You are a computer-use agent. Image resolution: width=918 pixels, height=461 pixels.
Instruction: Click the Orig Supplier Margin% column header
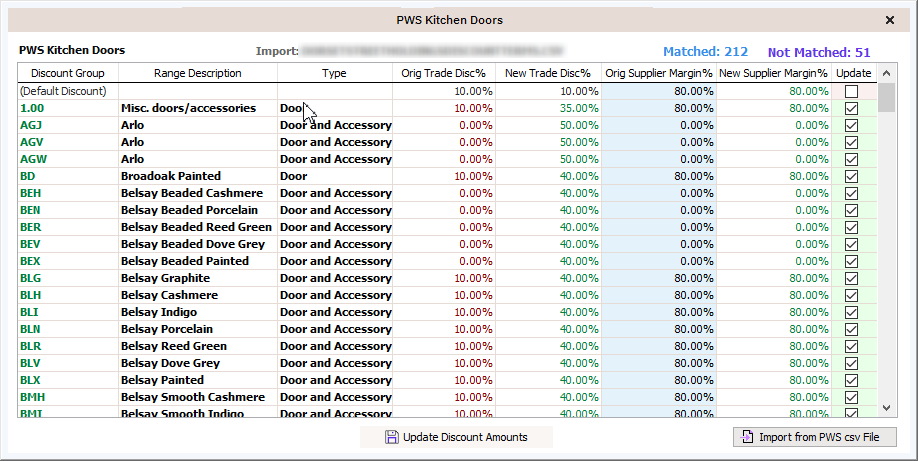coord(659,73)
